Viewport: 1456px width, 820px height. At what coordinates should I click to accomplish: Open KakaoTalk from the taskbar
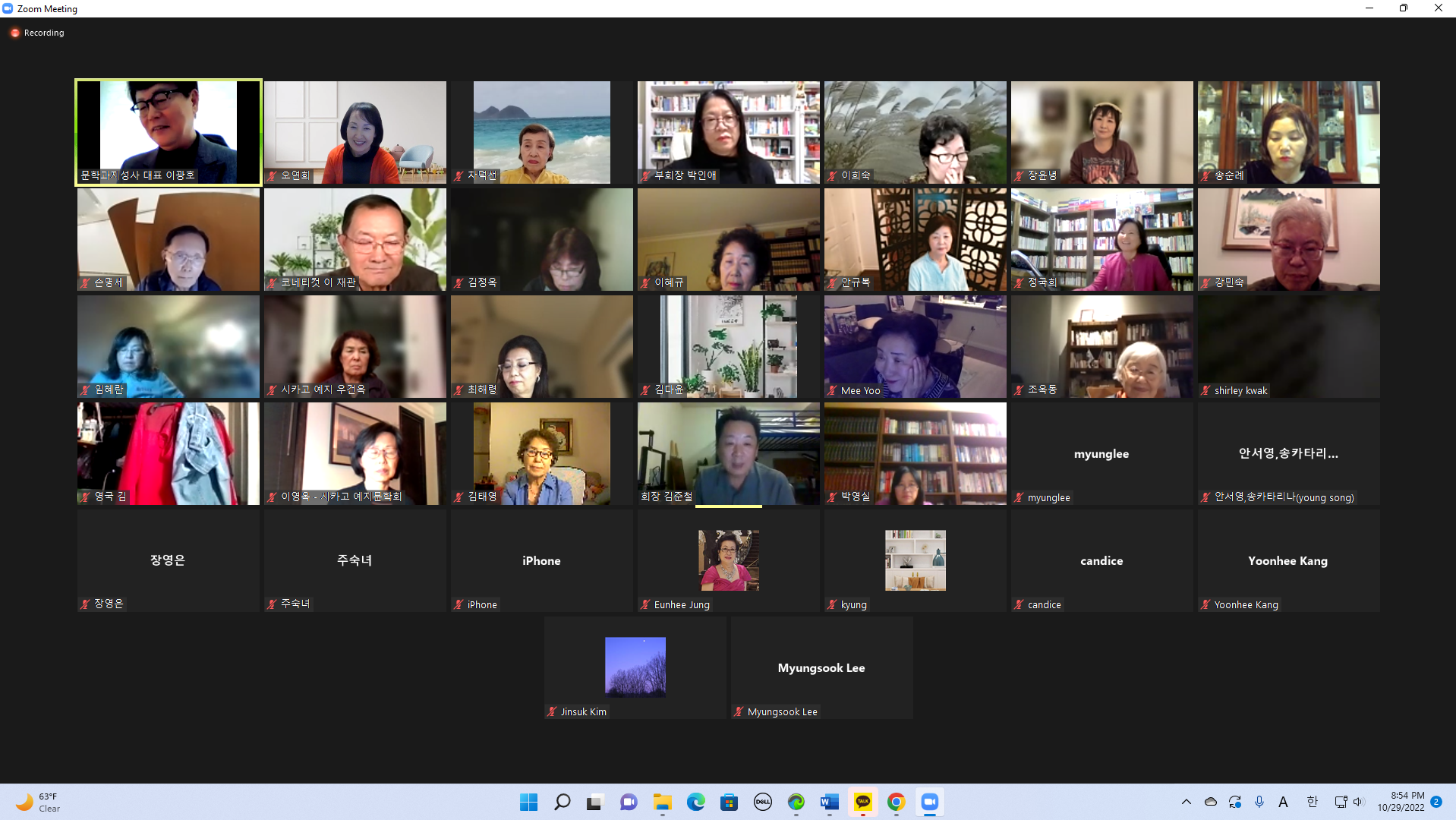[862, 802]
